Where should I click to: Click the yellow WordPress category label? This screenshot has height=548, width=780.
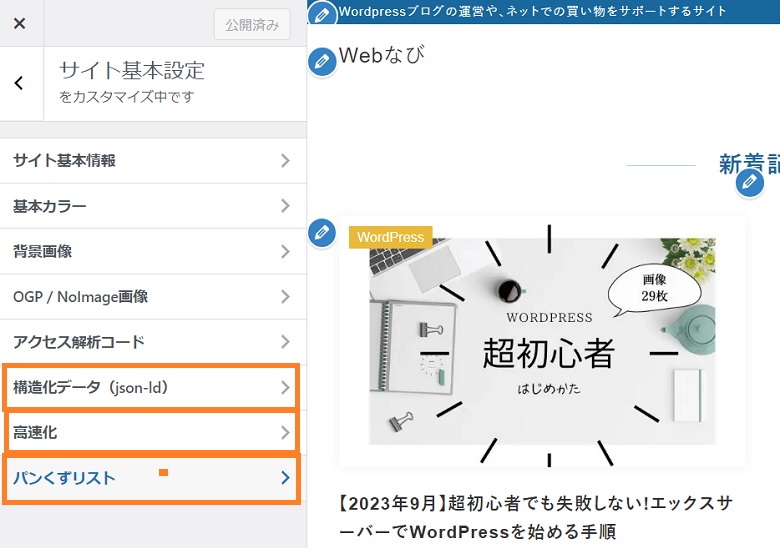tap(390, 237)
